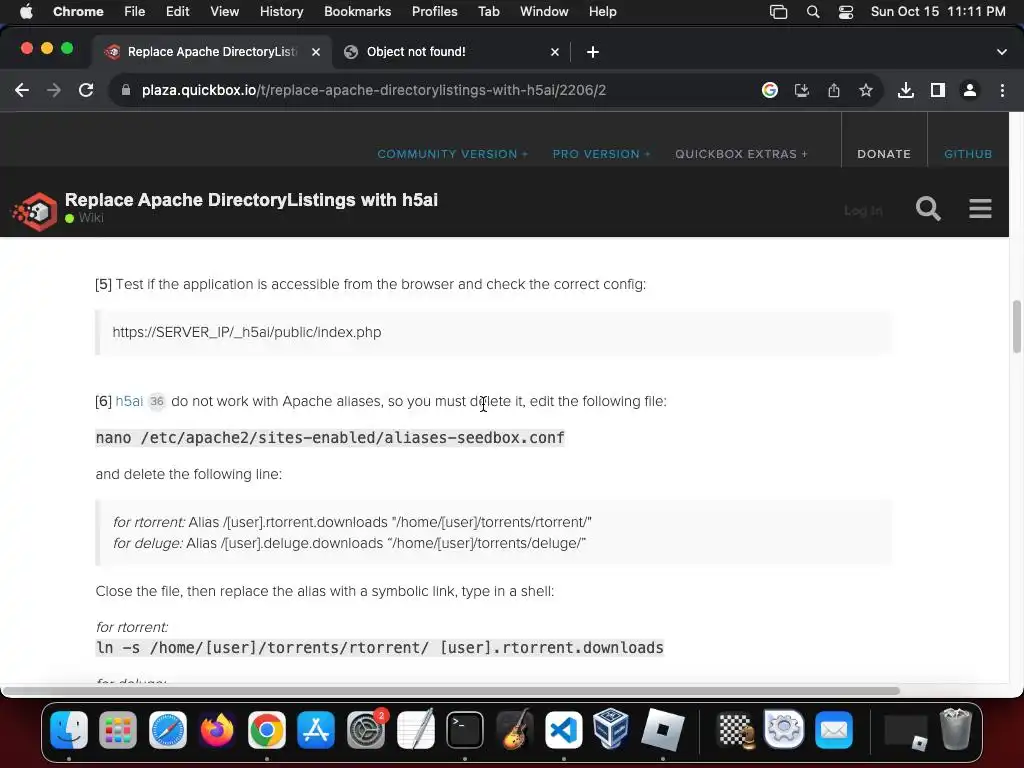Open the Chrome profile avatar
Screen dimensions: 1024x768
tap(970, 90)
